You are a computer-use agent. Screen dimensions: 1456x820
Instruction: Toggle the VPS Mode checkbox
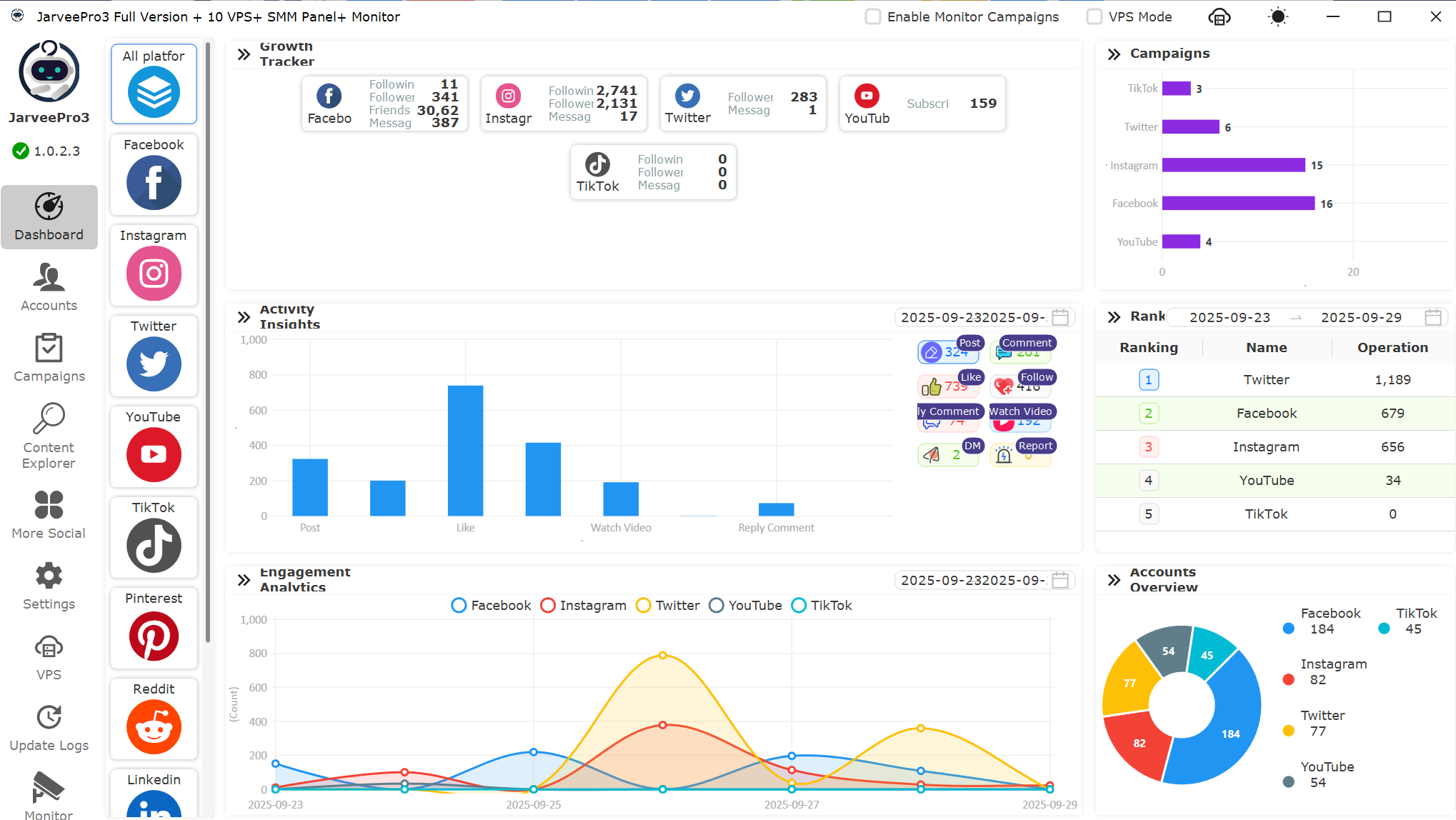coord(1095,16)
